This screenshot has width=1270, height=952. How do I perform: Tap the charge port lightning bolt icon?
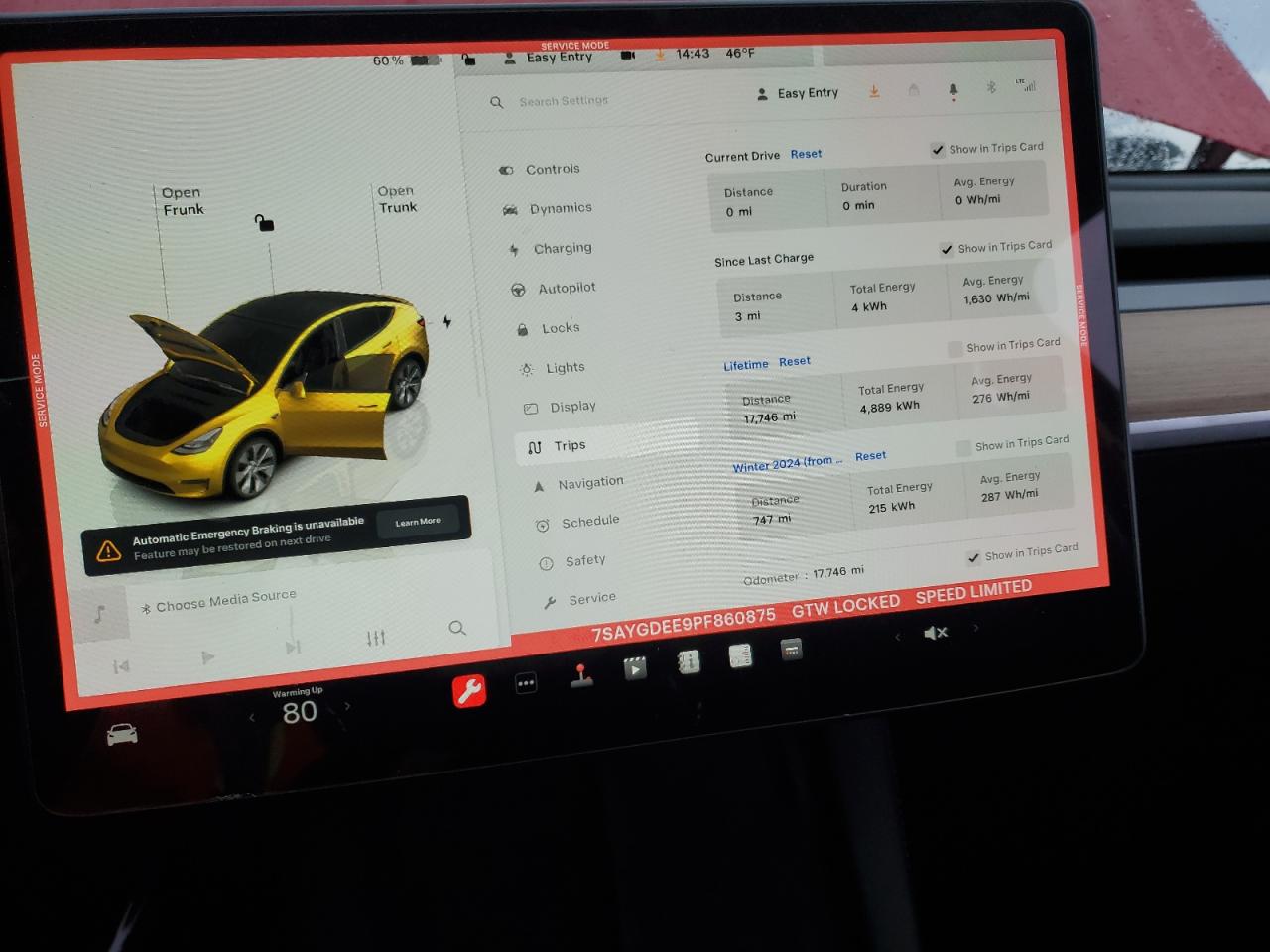click(x=446, y=321)
